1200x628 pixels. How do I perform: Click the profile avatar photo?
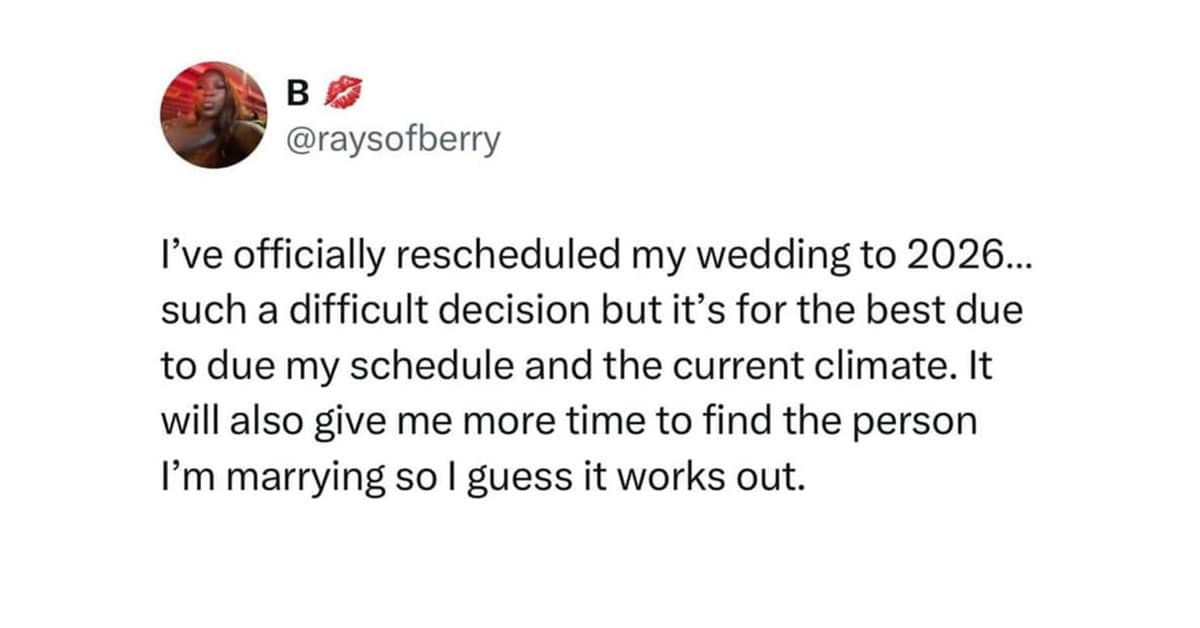(214, 115)
